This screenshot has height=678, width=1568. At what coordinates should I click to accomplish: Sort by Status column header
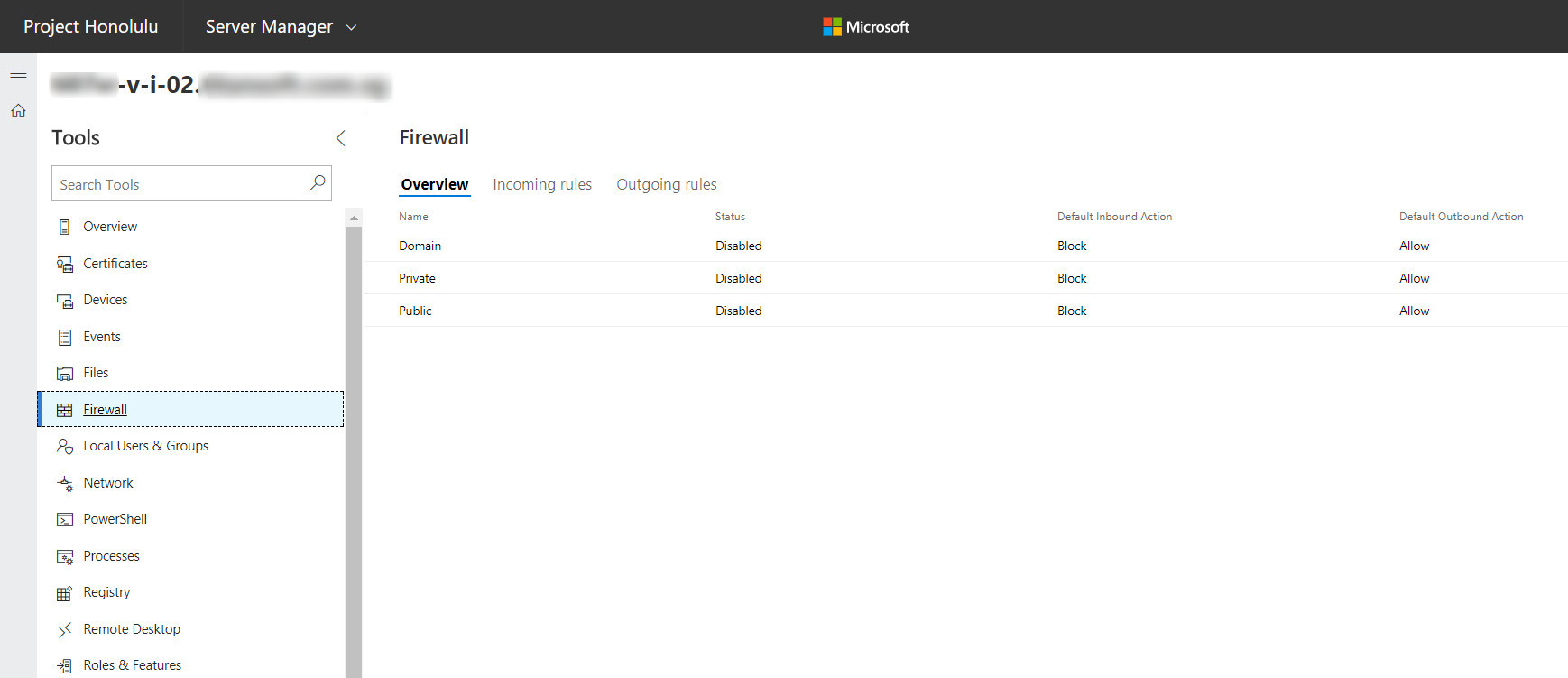point(730,217)
